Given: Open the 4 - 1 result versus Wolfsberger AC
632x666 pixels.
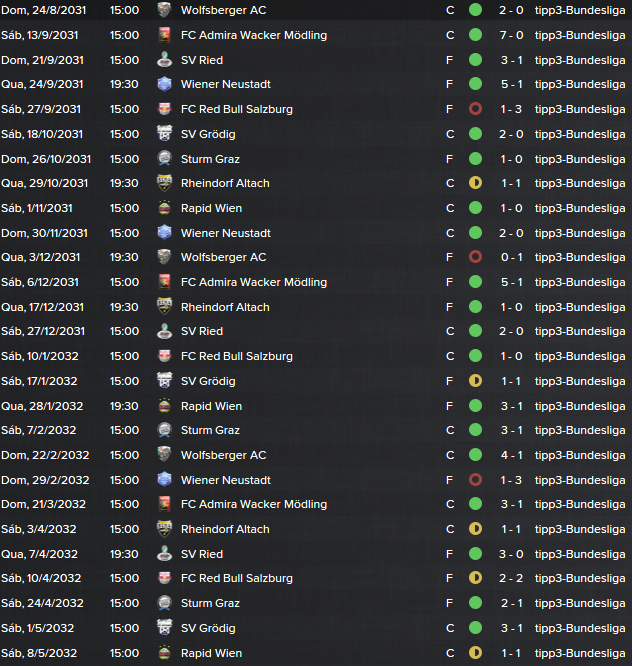Looking at the screenshot, I should tap(511, 455).
